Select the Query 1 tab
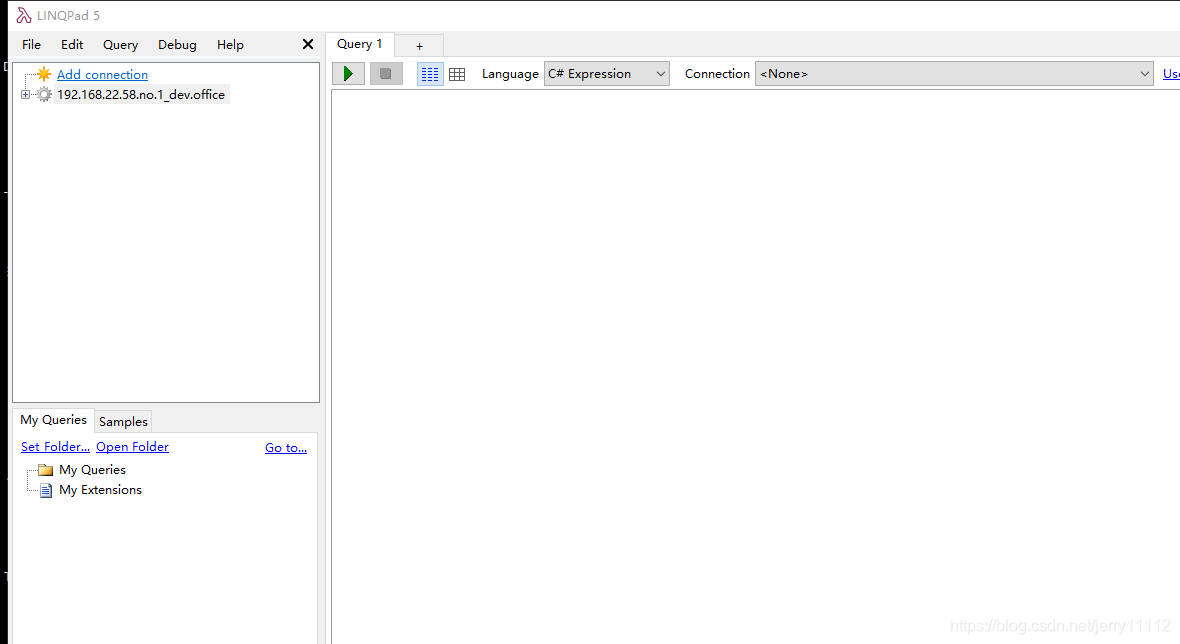 (360, 44)
